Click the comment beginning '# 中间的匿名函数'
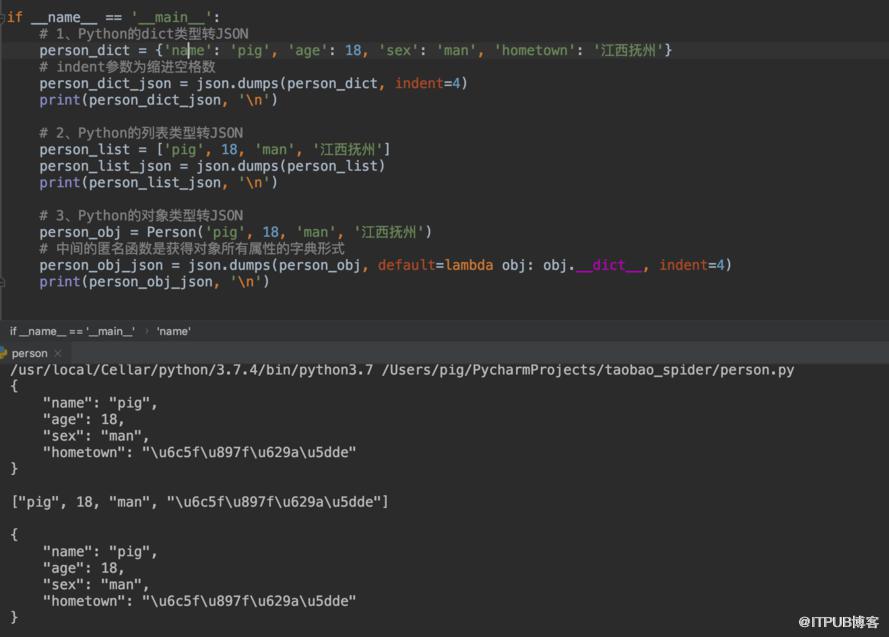This screenshot has width=889, height=637. [x=192, y=249]
